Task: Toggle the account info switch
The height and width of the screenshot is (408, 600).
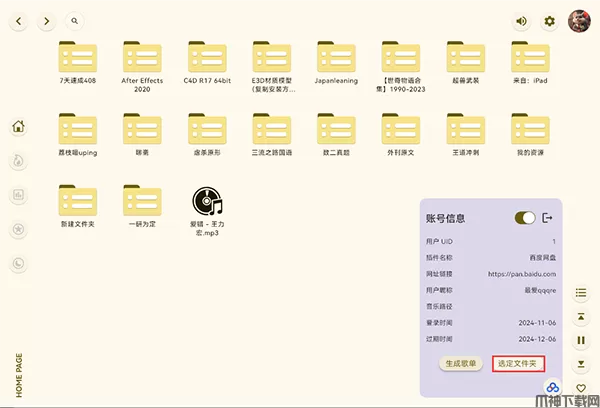Action: (x=524, y=217)
